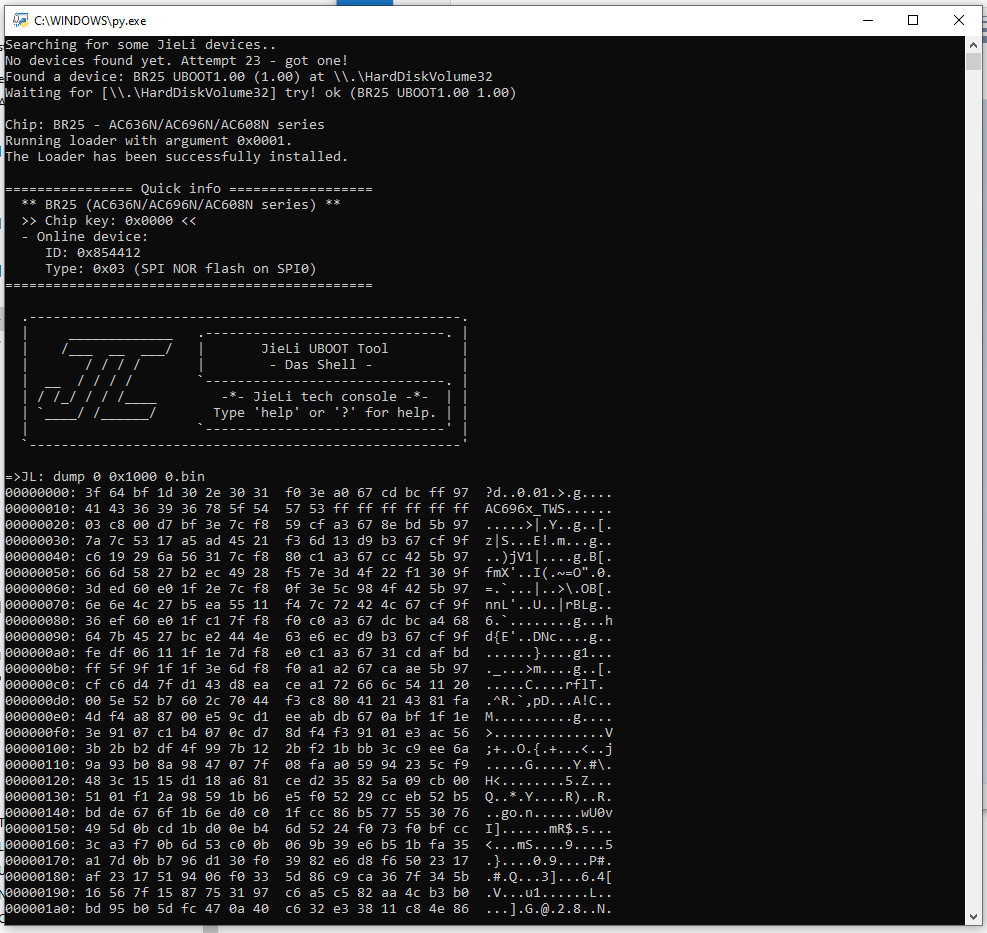
Task: Click the 'Type: 0x03 (SPI NOR flash on SPI0)' line
Action: pos(181,269)
